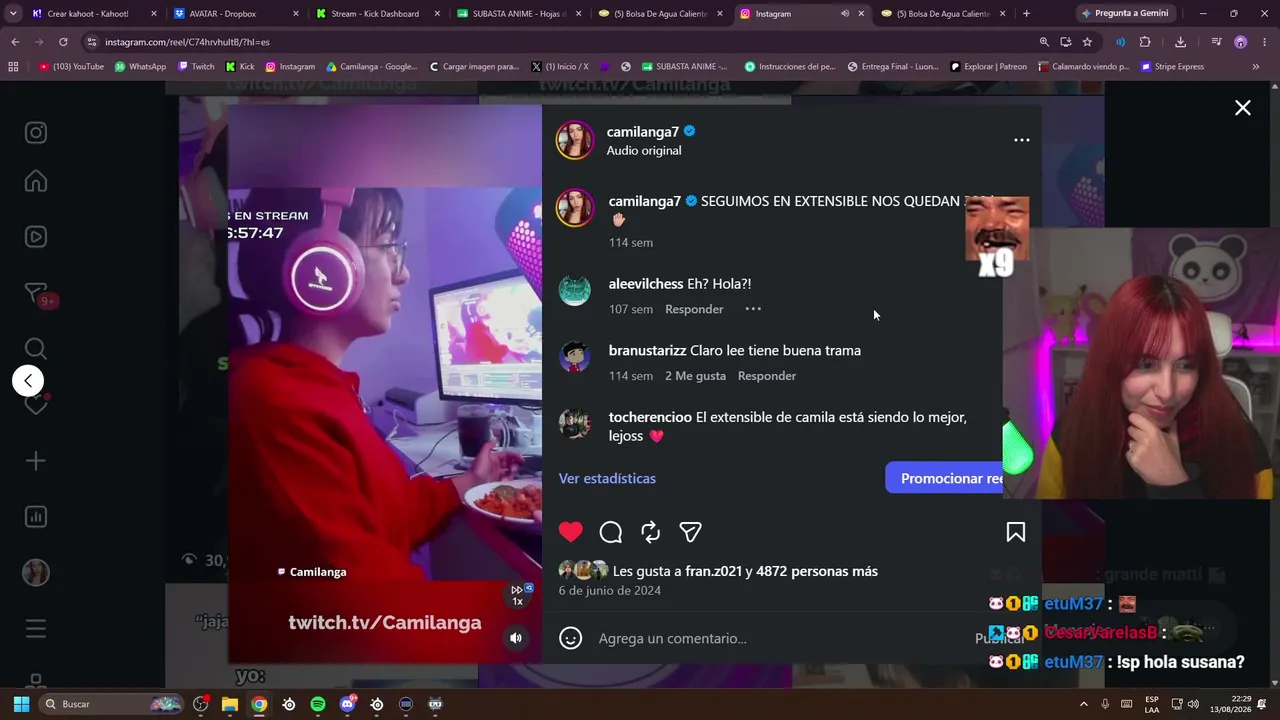
Task: Open WhatsApp bookmark
Action: 141,67
